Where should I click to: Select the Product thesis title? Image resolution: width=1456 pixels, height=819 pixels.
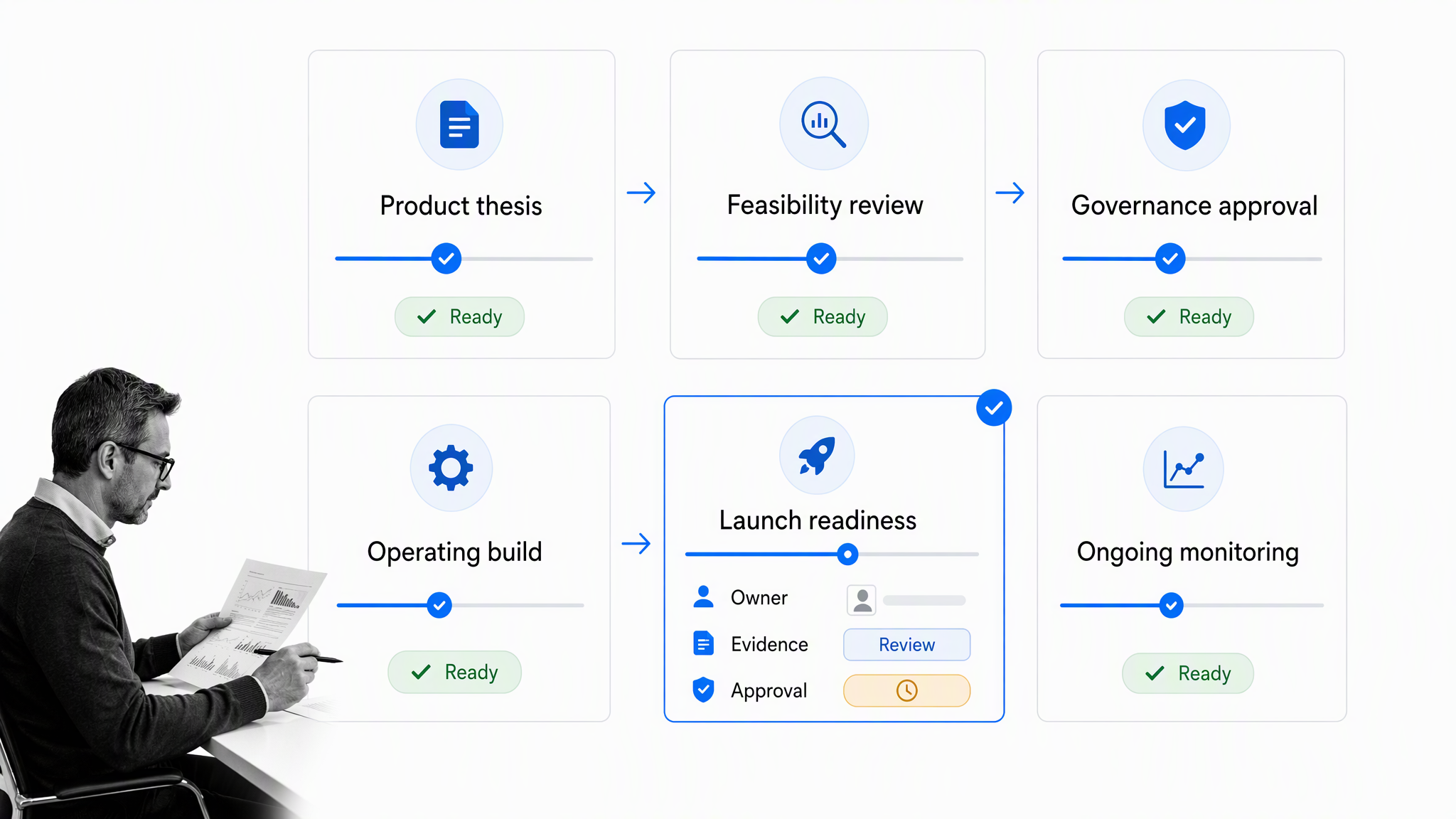(x=461, y=206)
